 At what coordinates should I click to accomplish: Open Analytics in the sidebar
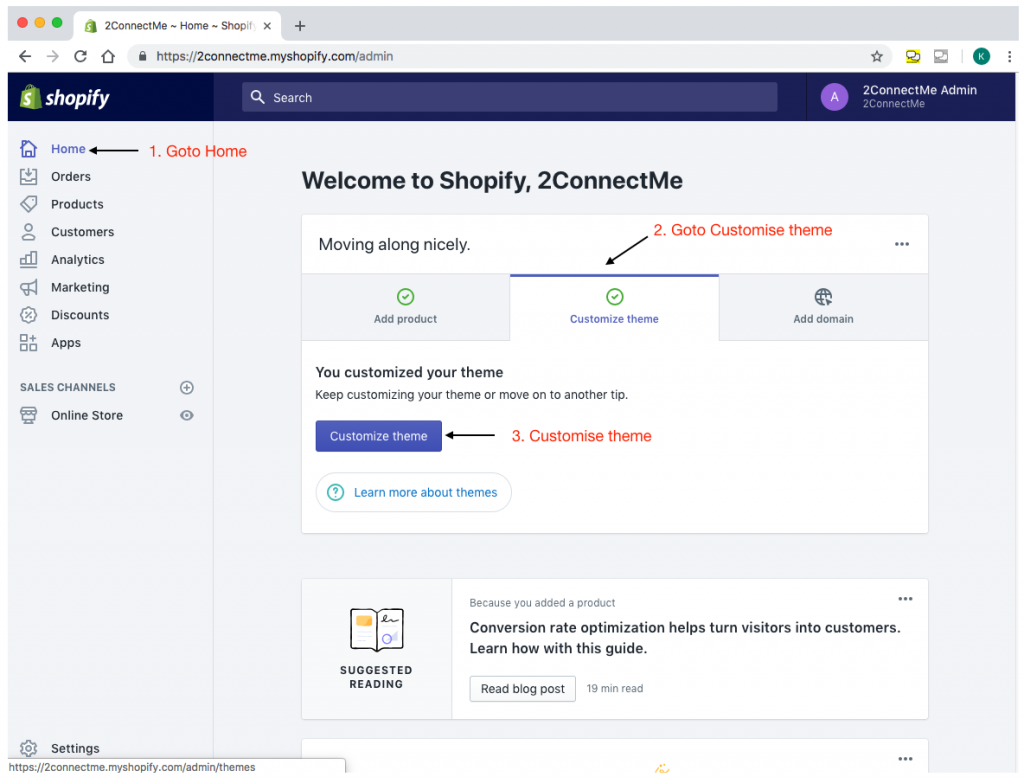78,259
